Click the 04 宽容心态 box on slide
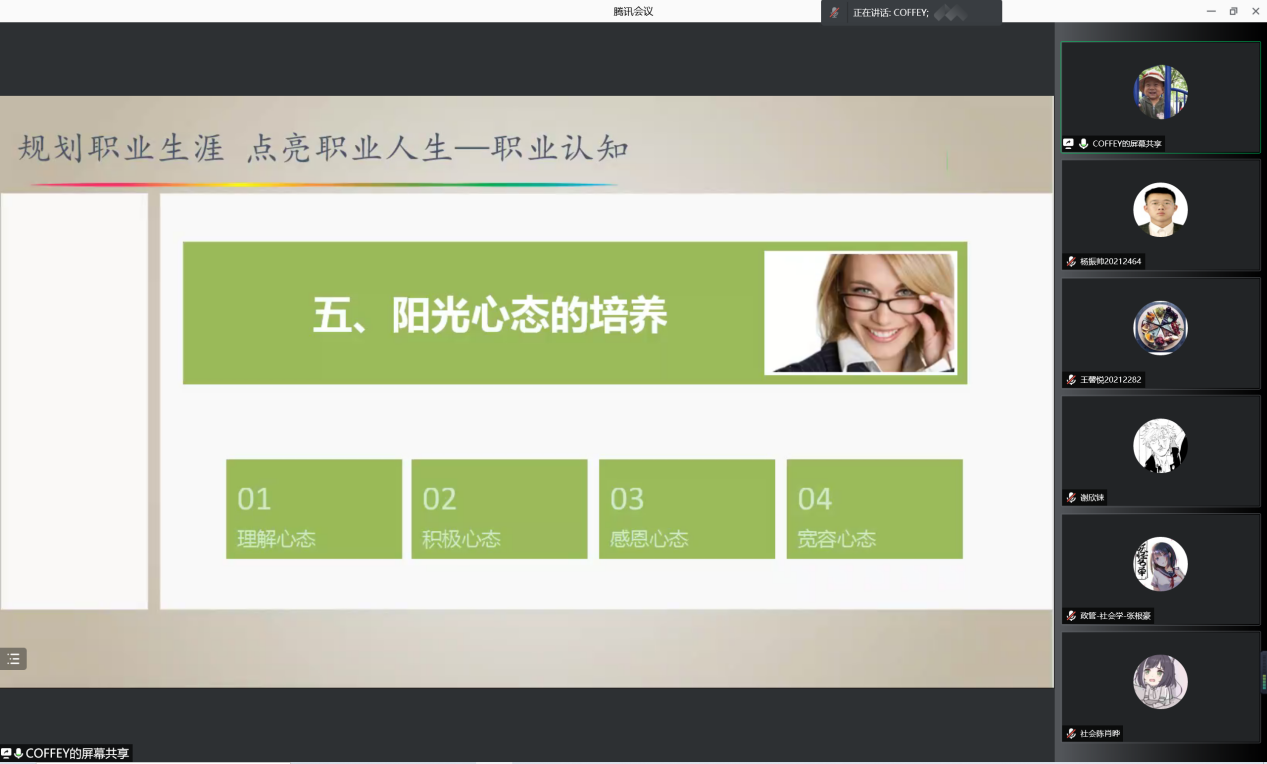Screen dimensions: 1267x764 (x=874, y=509)
